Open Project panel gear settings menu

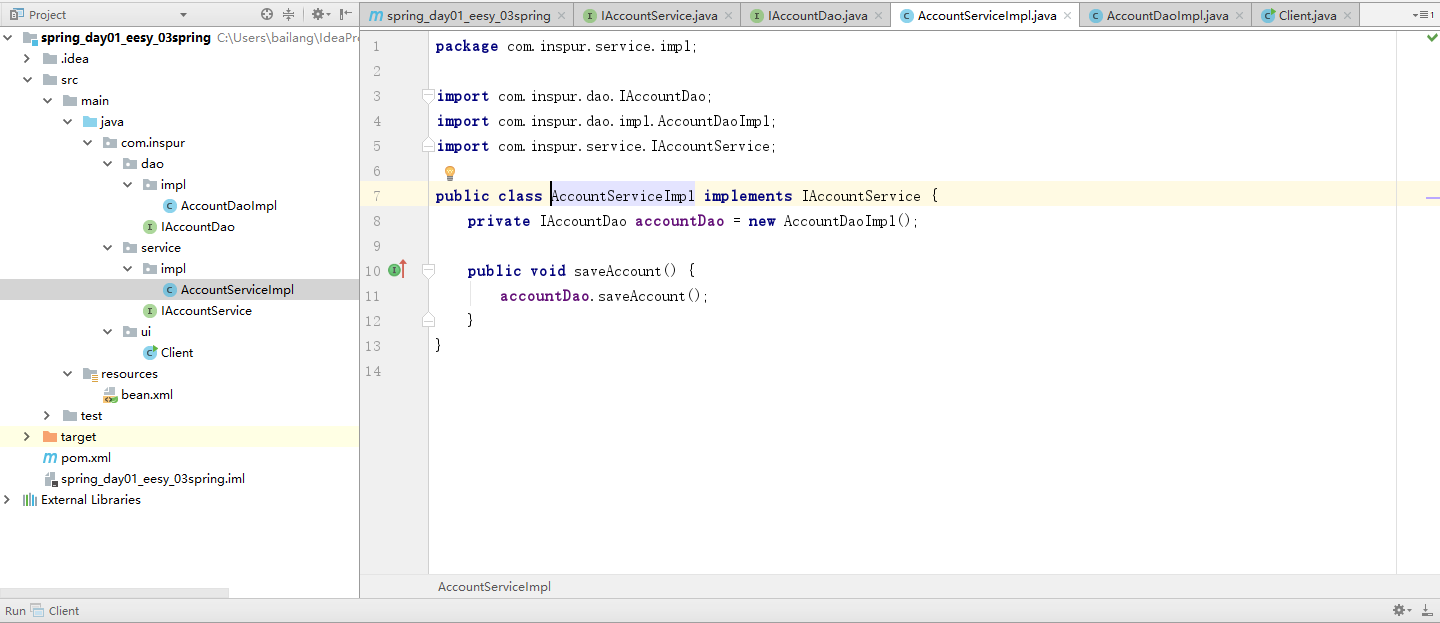319,14
